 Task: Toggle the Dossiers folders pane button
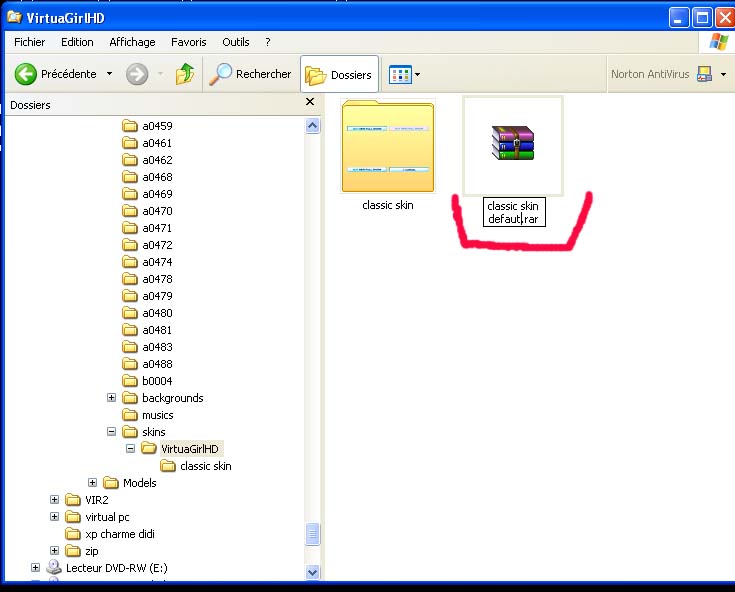pos(339,75)
